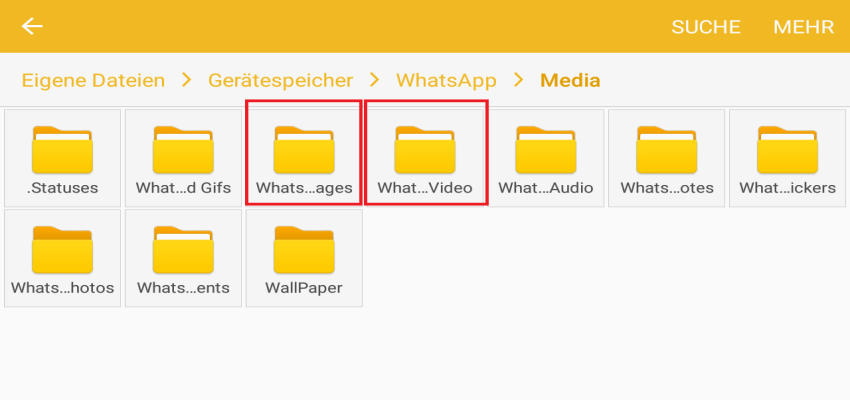Tap the back arrow in header

33,27
